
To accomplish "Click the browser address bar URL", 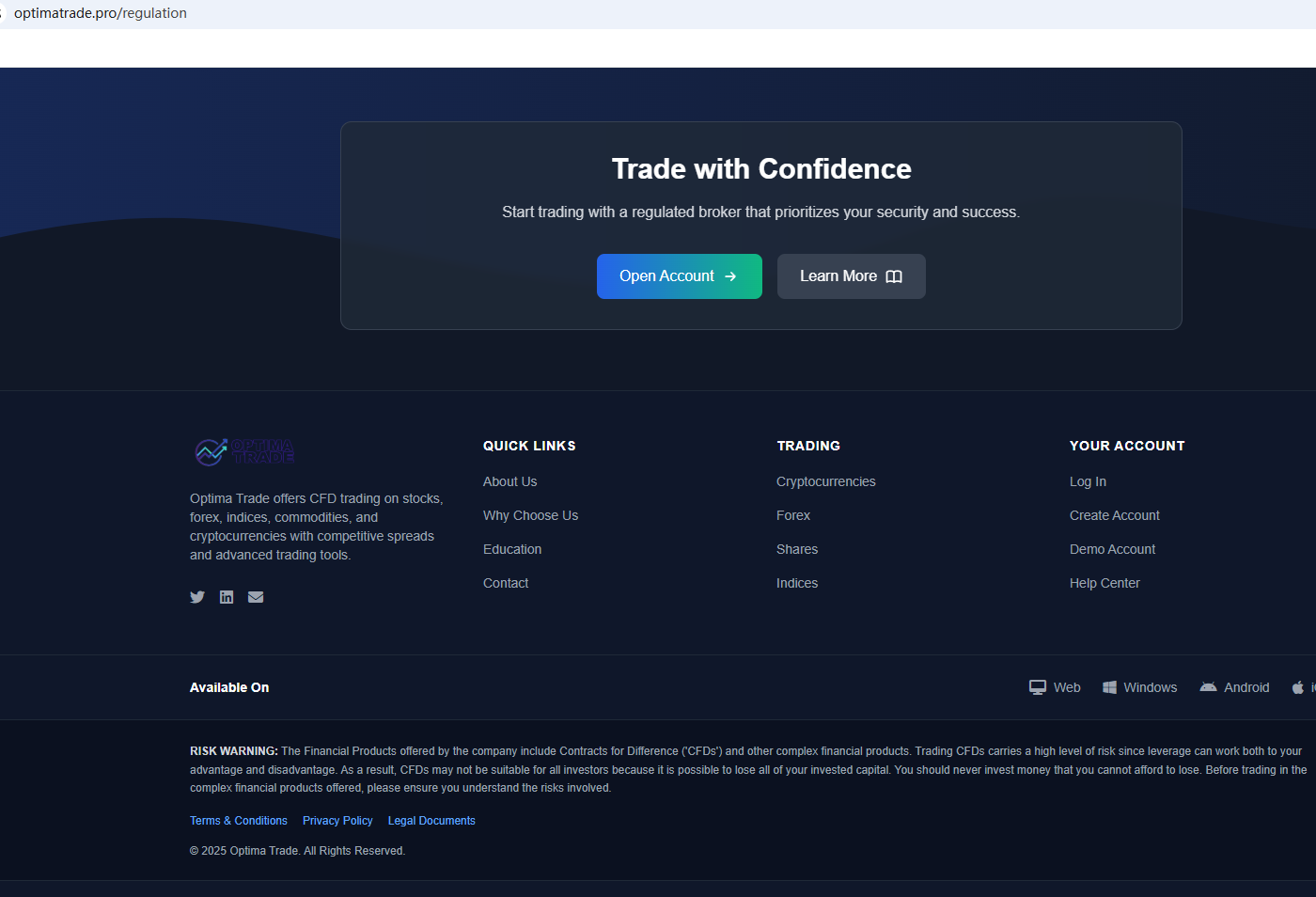I will click(x=101, y=13).
